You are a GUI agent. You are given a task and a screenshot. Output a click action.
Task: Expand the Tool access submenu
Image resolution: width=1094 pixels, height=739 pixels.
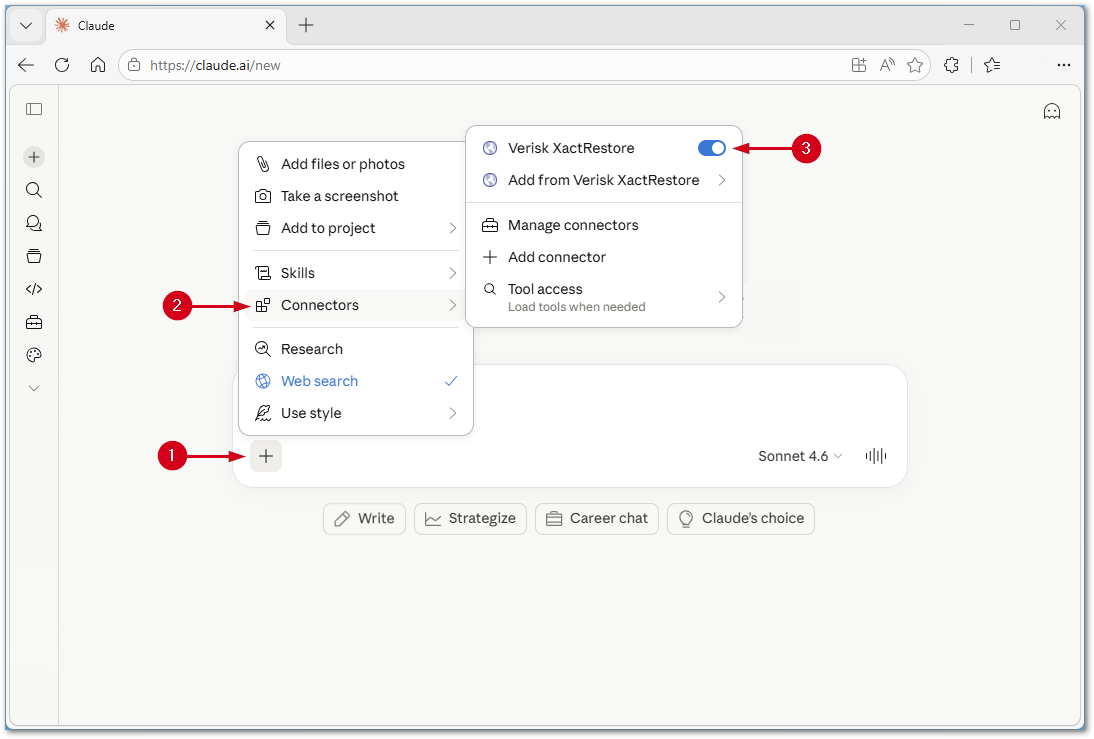click(x=604, y=297)
